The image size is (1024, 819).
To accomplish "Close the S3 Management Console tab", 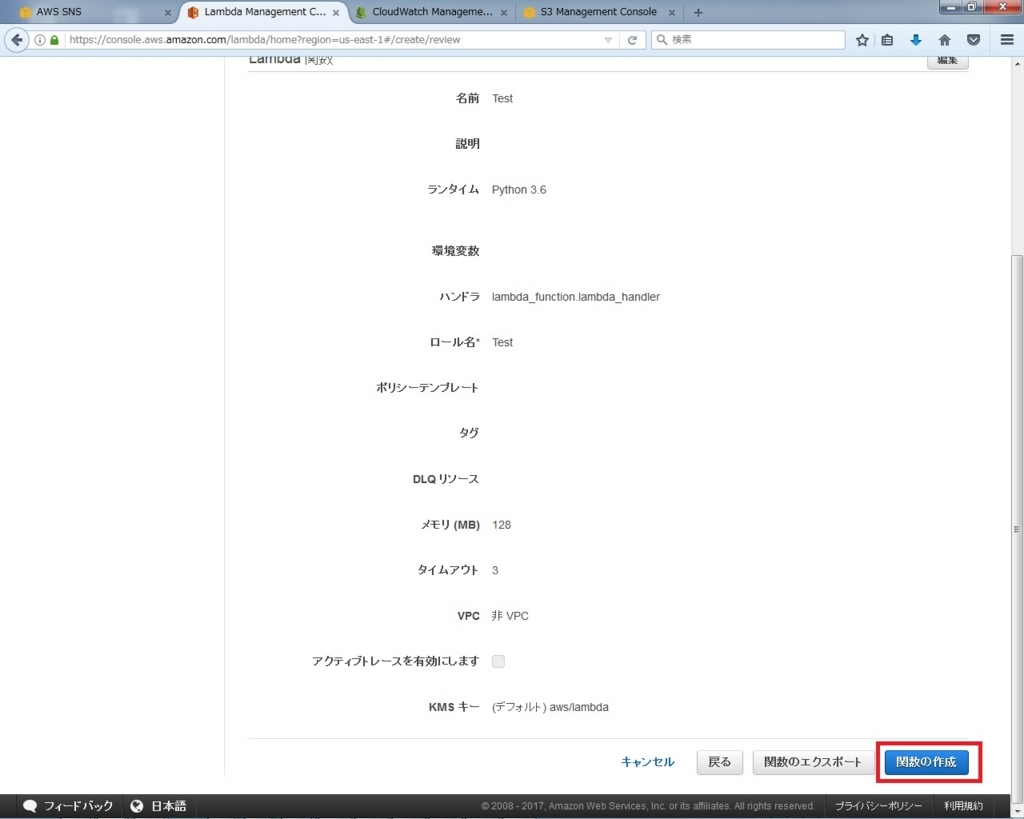I will click(671, 12).
